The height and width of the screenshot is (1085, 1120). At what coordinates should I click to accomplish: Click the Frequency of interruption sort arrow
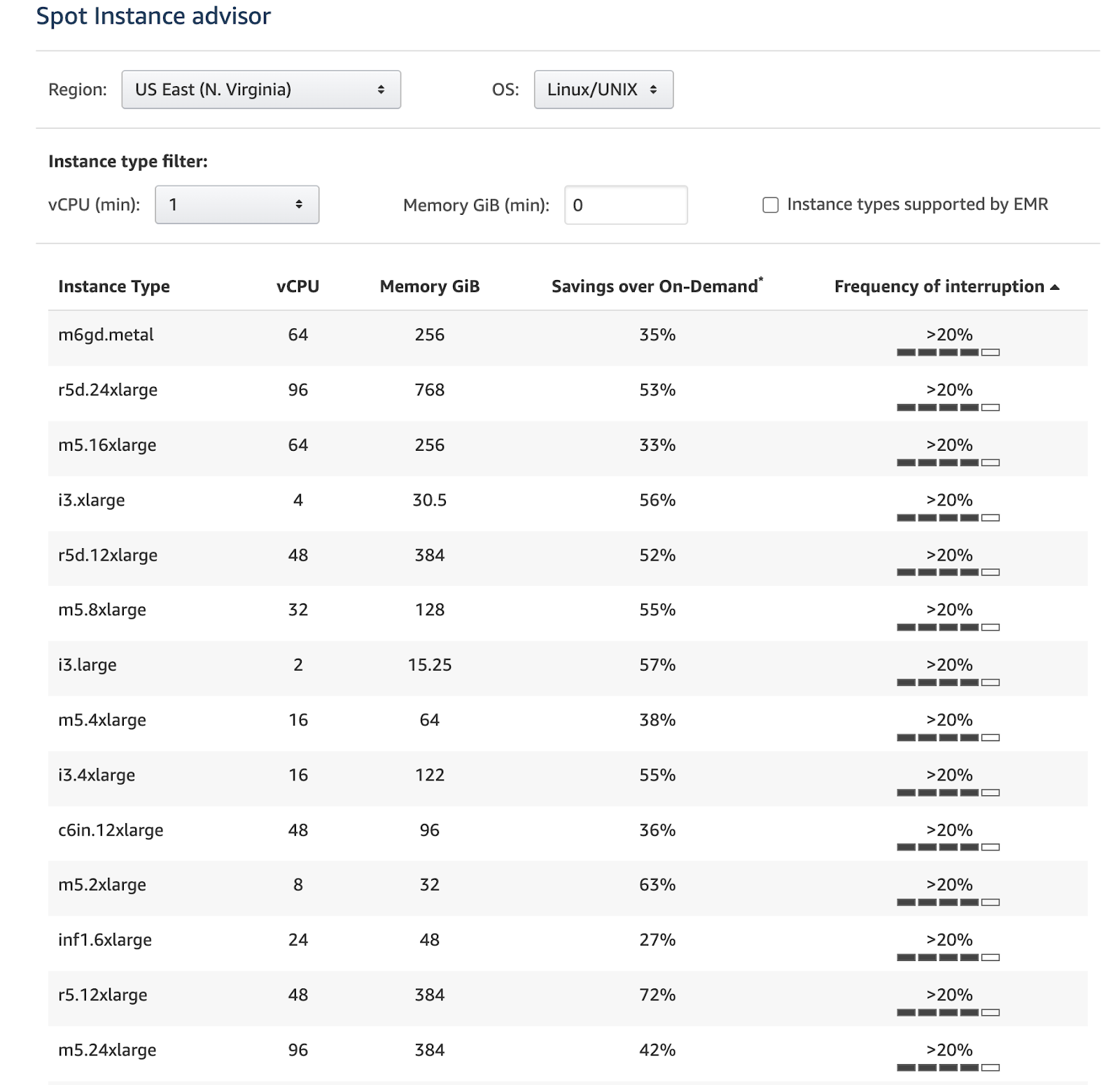click(1055, 287)
